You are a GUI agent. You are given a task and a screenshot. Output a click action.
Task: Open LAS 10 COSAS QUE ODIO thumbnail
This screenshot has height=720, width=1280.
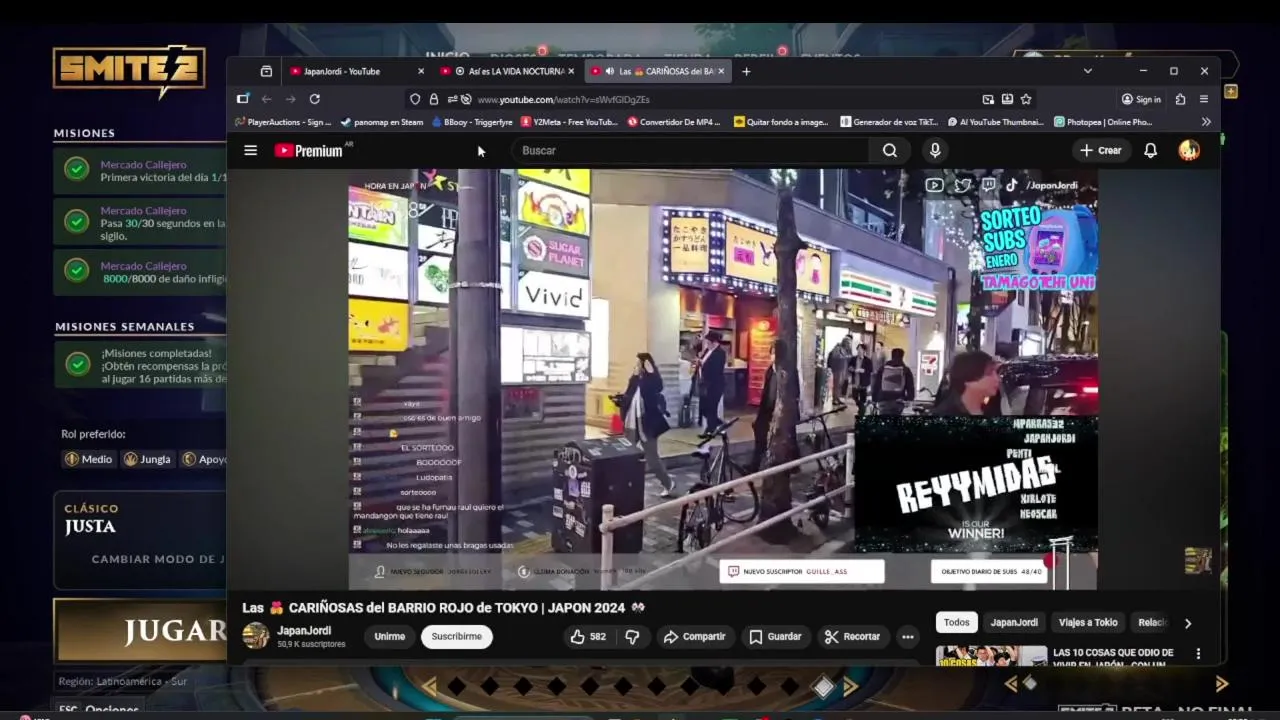point(991,656)
